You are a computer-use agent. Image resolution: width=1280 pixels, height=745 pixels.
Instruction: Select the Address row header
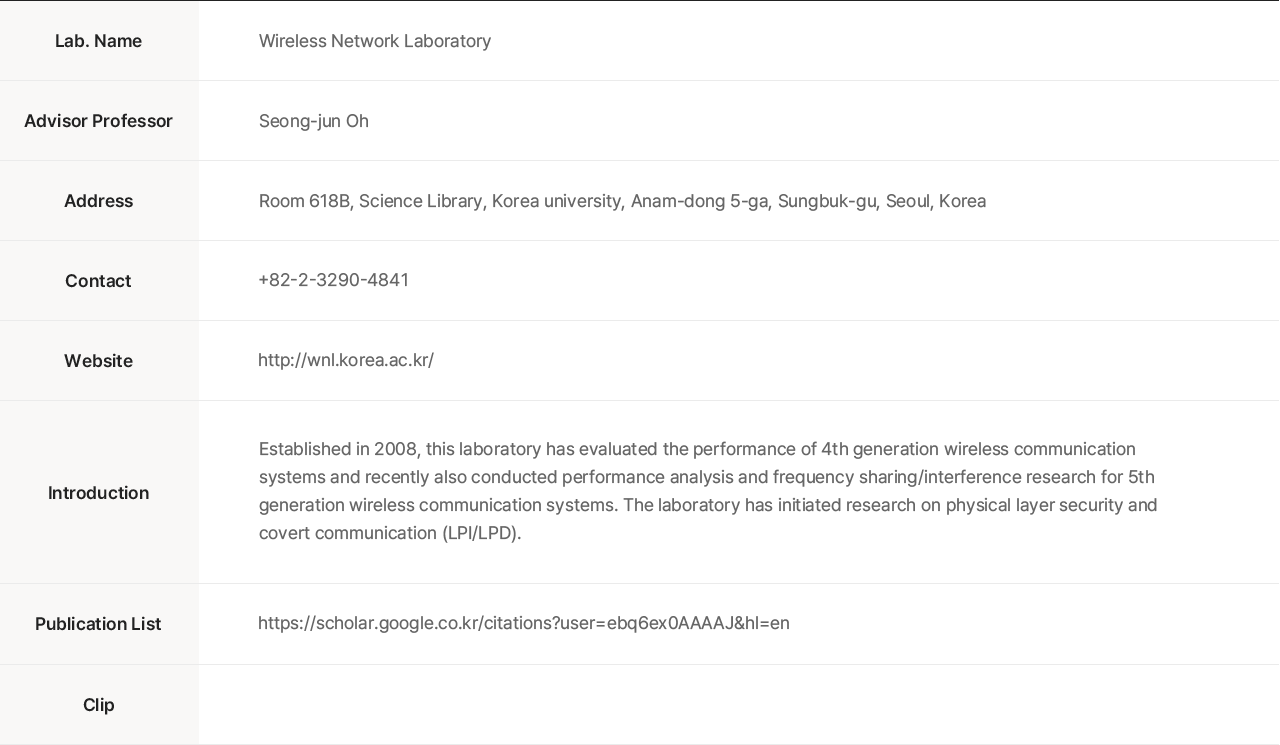(98, 201)
